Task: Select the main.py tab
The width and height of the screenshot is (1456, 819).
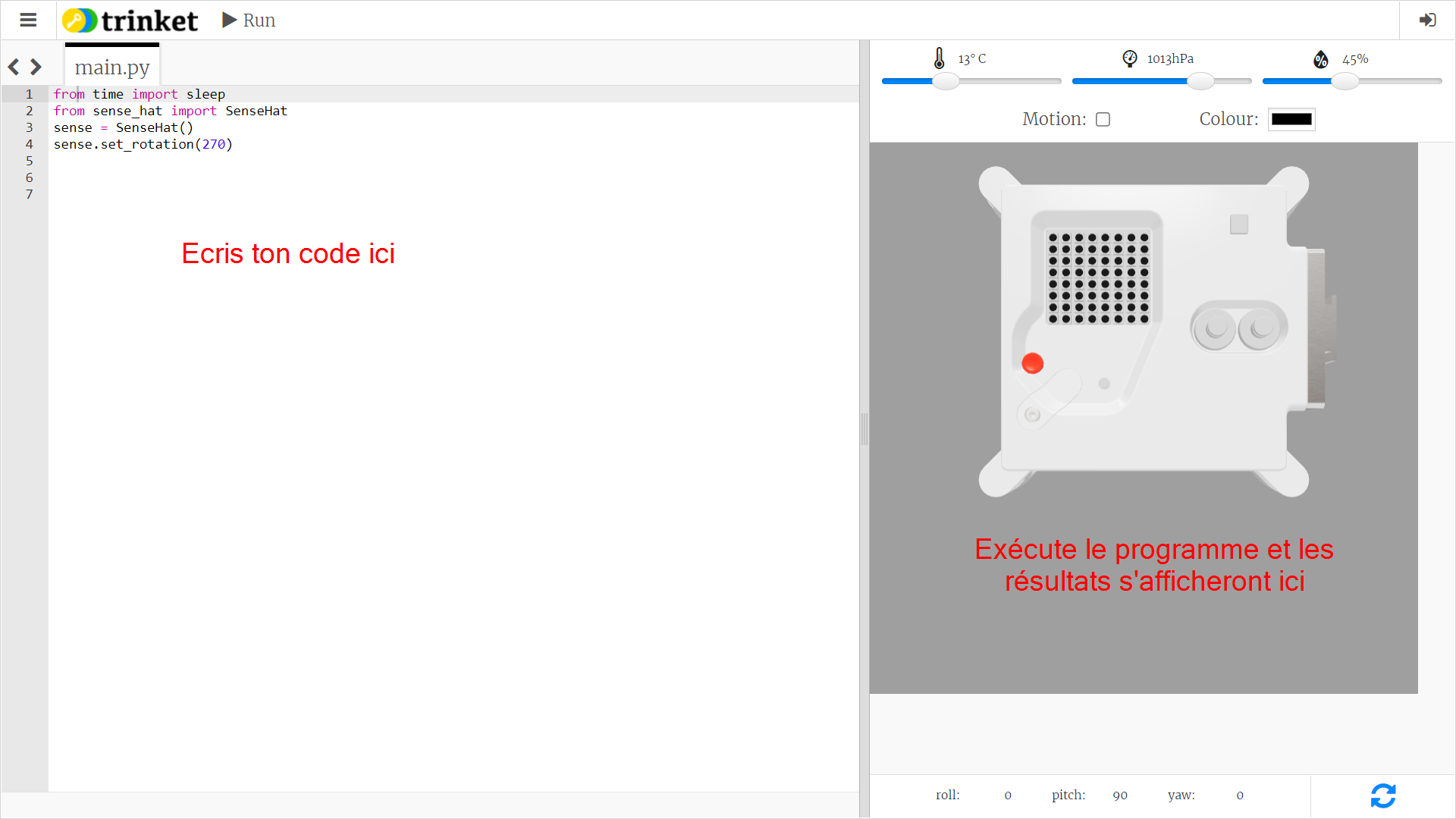Action: pos(112,67)
